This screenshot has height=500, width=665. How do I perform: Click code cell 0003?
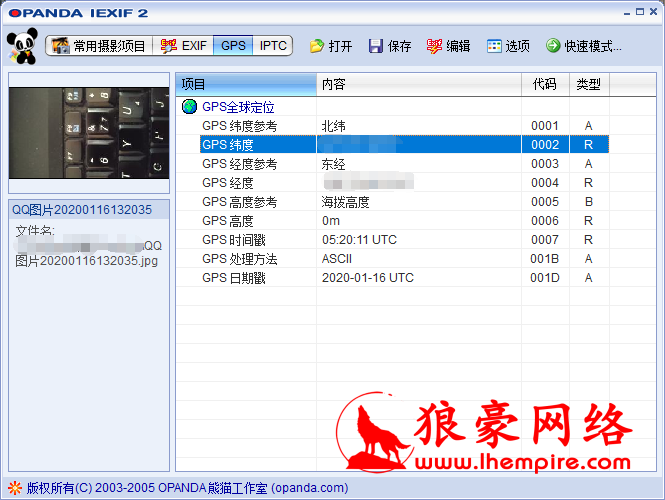(x=545, y=164)
